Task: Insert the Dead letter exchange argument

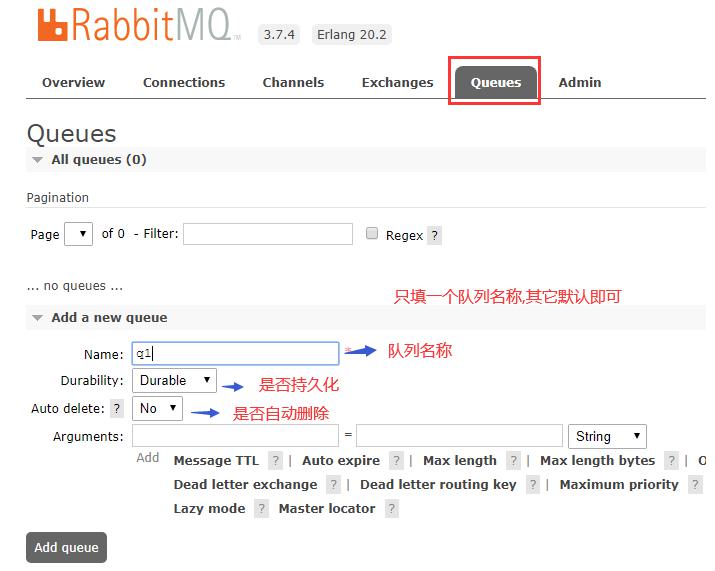Action: point(245,484)
